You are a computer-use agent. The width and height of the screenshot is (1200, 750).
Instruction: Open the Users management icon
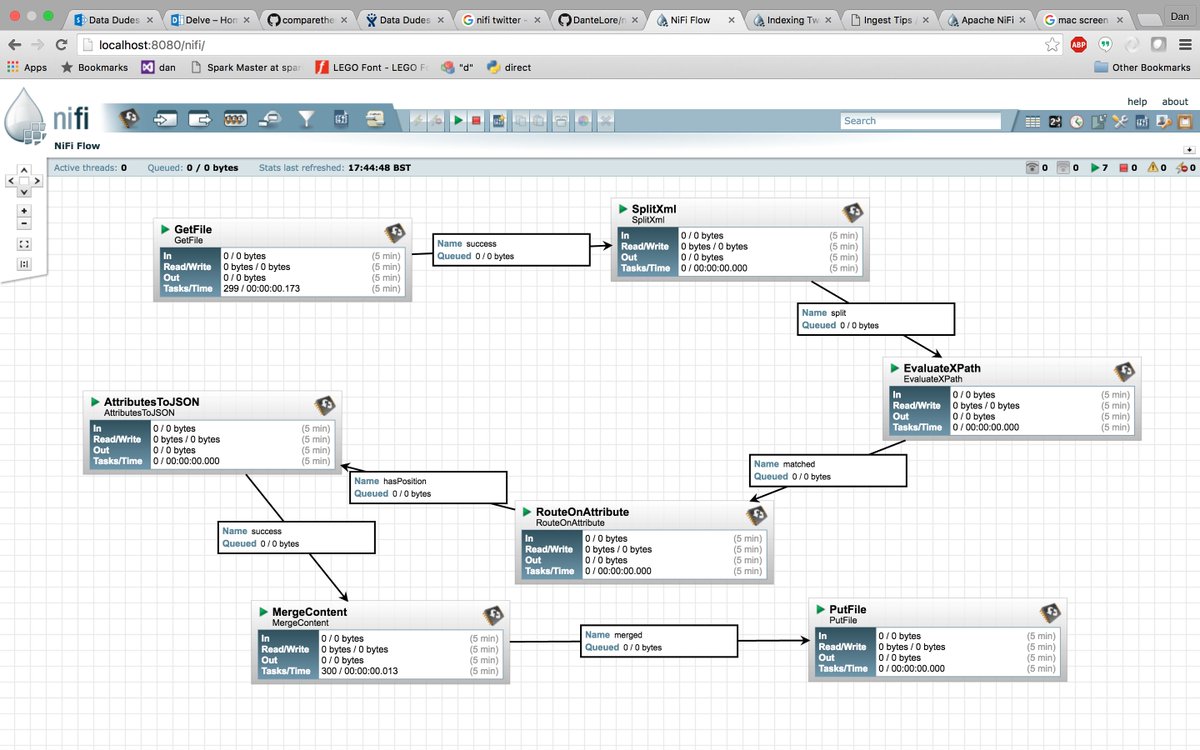(x=1162, y=121)
